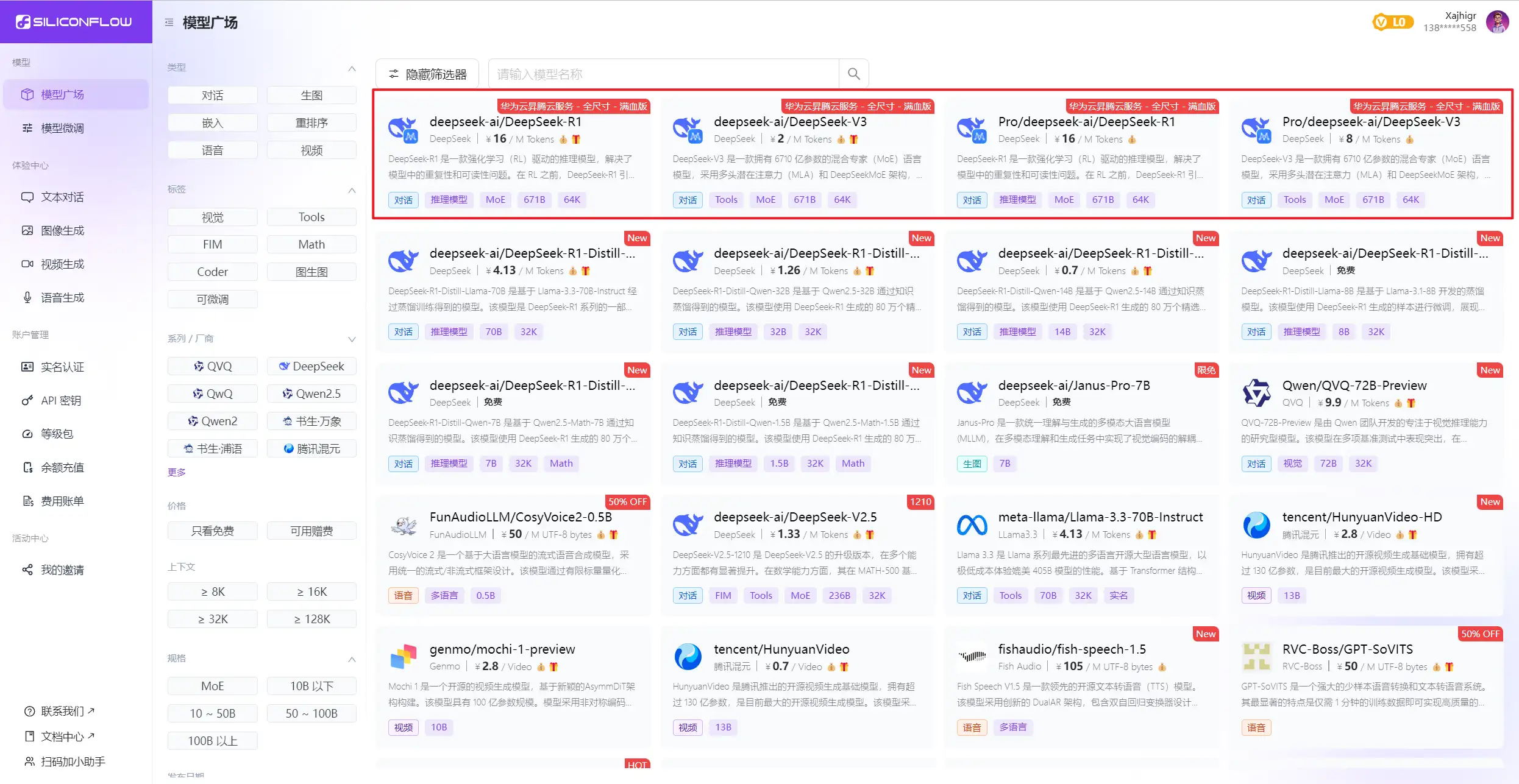Collapse the 标签 filter section
The height and width of the screenshot is (784, 1519).
tap(352, 190)
